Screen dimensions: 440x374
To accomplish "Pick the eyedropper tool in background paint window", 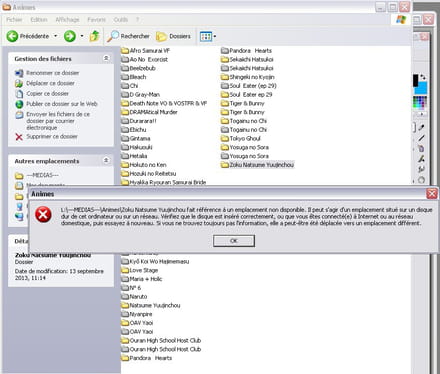I will 421,127.
